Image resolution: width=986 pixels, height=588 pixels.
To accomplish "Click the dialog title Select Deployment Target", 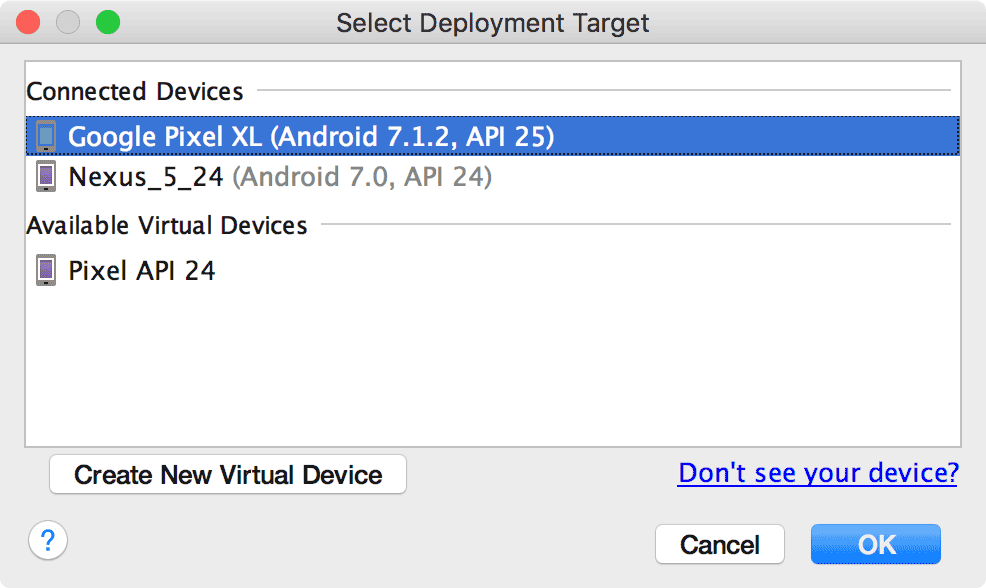I will [492, 22].
